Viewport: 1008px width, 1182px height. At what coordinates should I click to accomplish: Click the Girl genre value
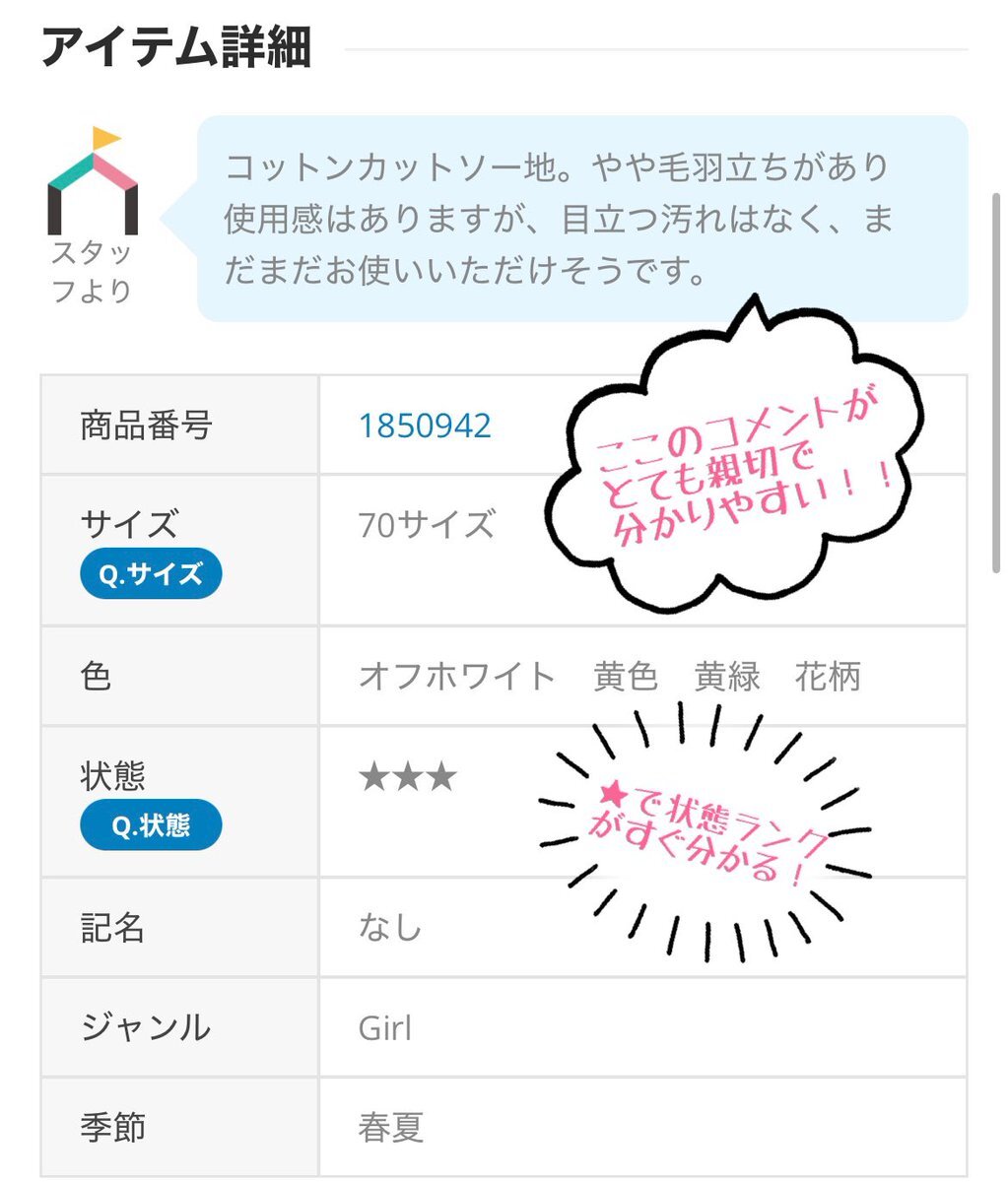point(385,1028)
